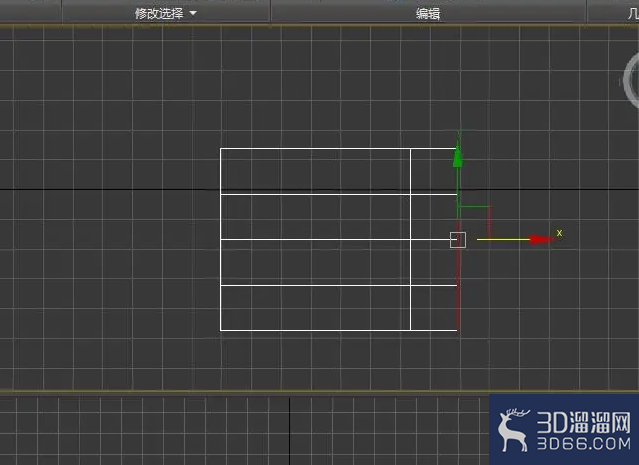Image resolution: width=639 pixels, height=465 pixels.
Task: Open the 编辑 ribbon panel
Action: [x=428, y=14]
